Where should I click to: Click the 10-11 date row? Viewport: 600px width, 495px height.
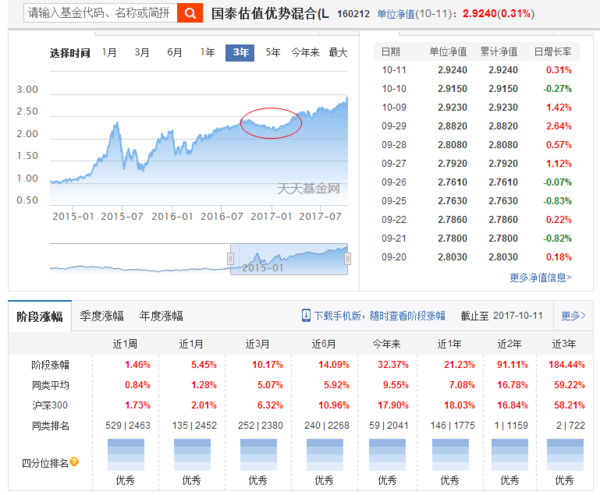476,70
